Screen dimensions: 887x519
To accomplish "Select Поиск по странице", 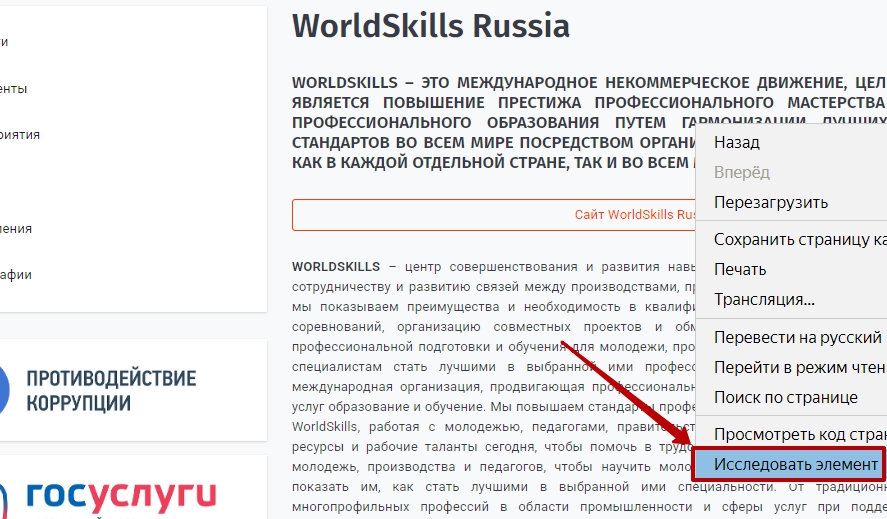I will tap(785, 398).
